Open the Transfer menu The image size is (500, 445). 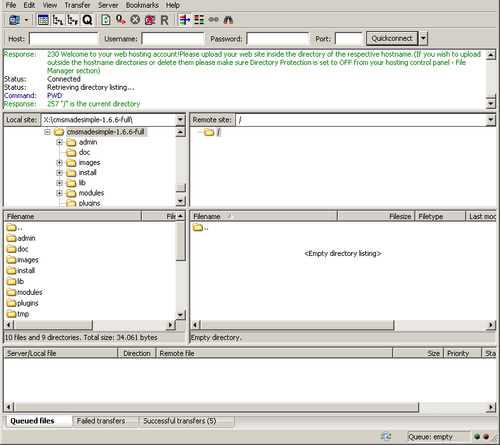77,5
